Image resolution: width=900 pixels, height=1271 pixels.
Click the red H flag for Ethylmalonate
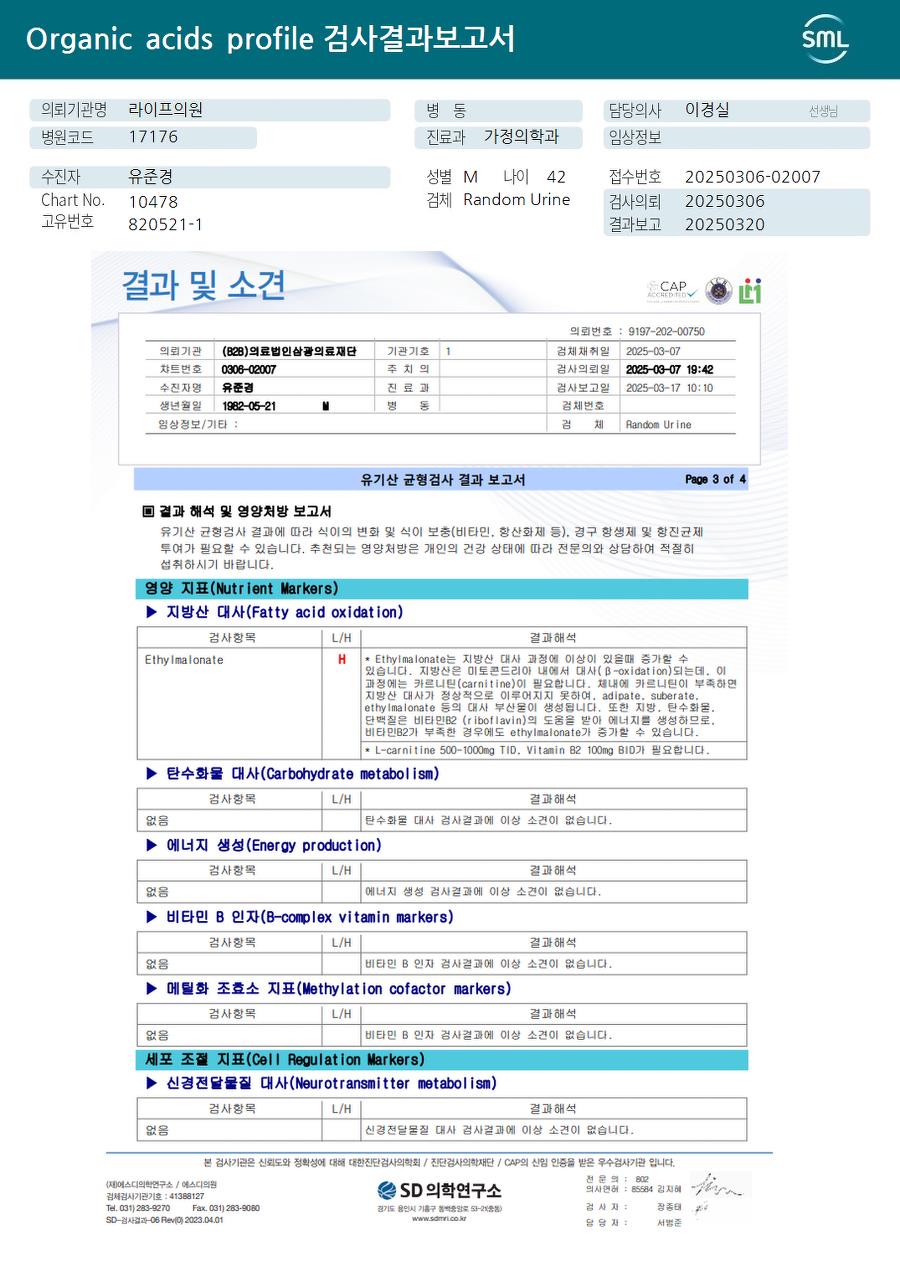[x=342, y=660]
